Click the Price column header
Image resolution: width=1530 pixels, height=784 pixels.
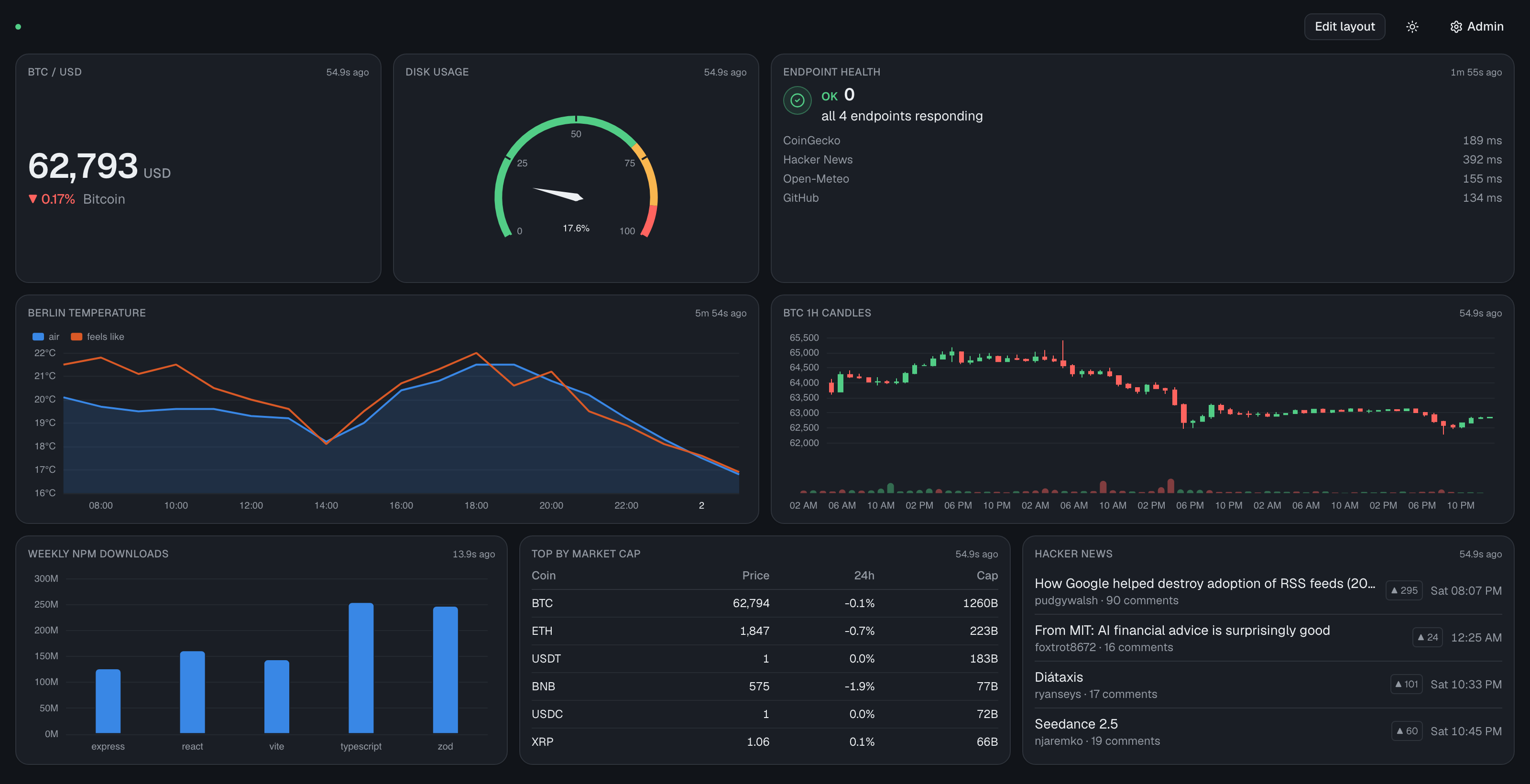coord(755,576)
